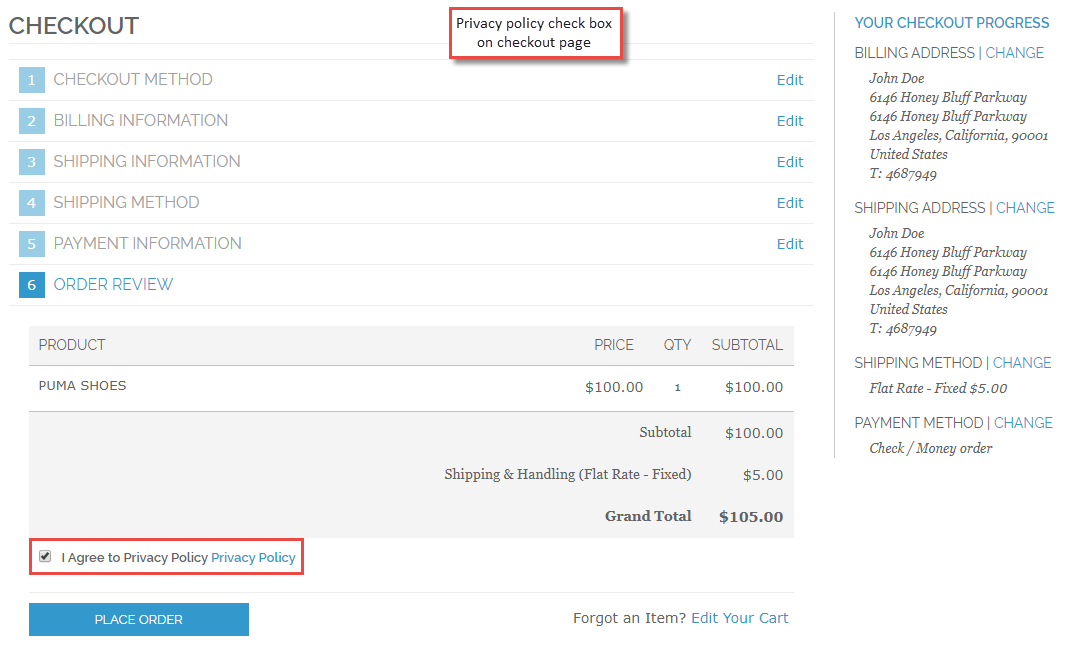Click the step 6 number badge

(x=31, y=284)
